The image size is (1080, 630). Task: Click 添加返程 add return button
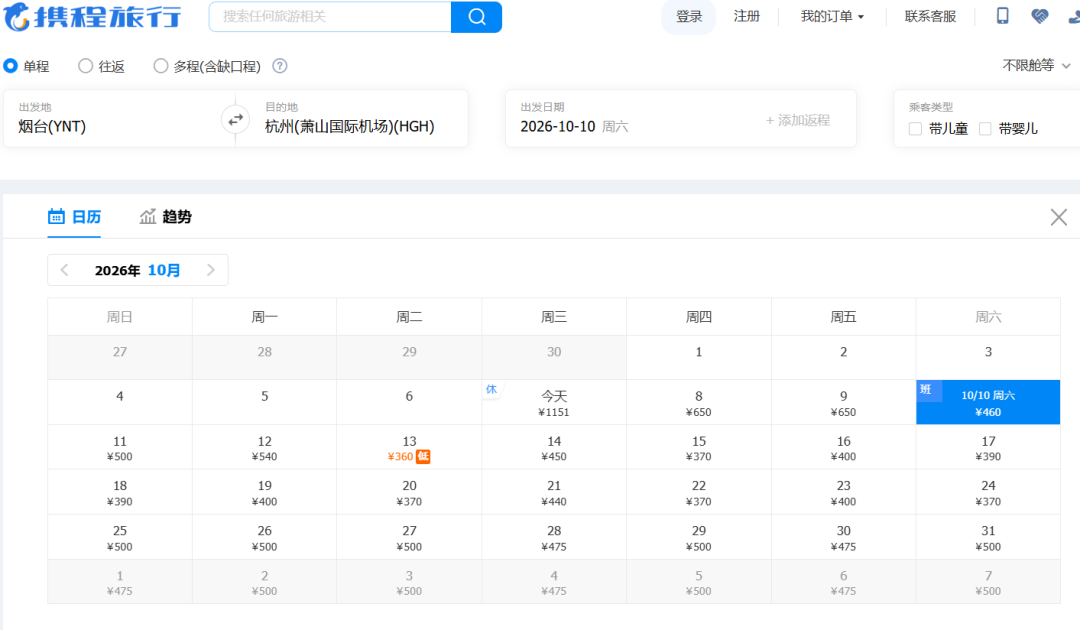(x=798, y=120)
